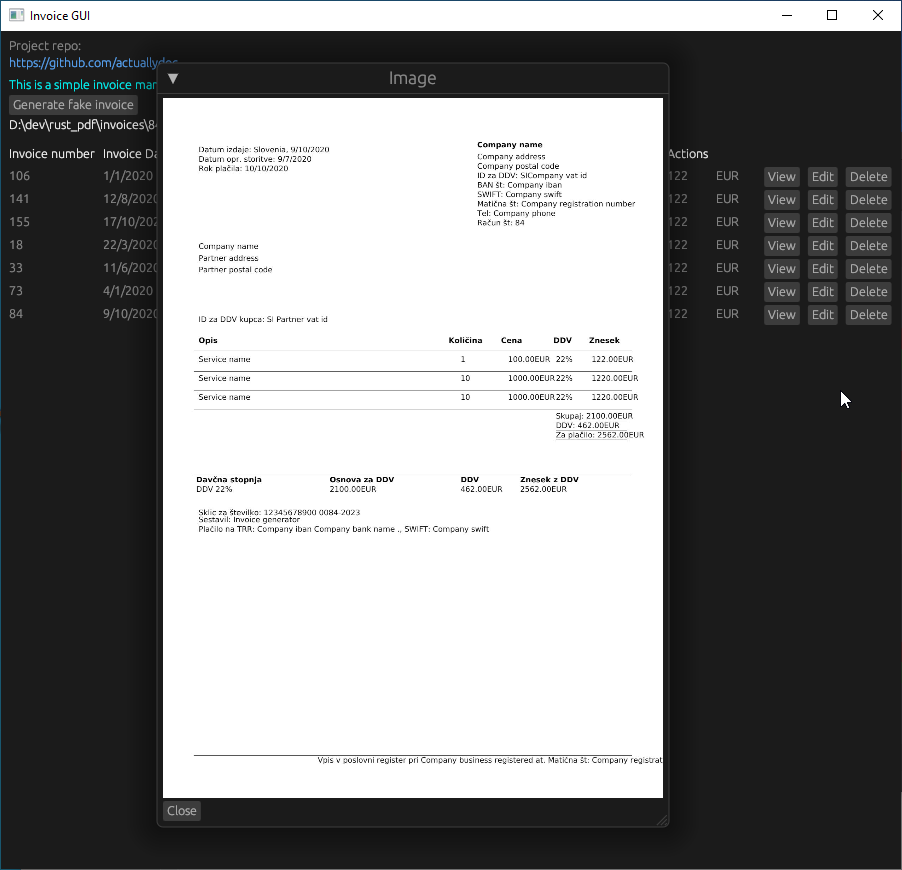902x870 pixels.
Task: Click 'Opis' column header in invoice preview
Action: (x=208, y=341)
